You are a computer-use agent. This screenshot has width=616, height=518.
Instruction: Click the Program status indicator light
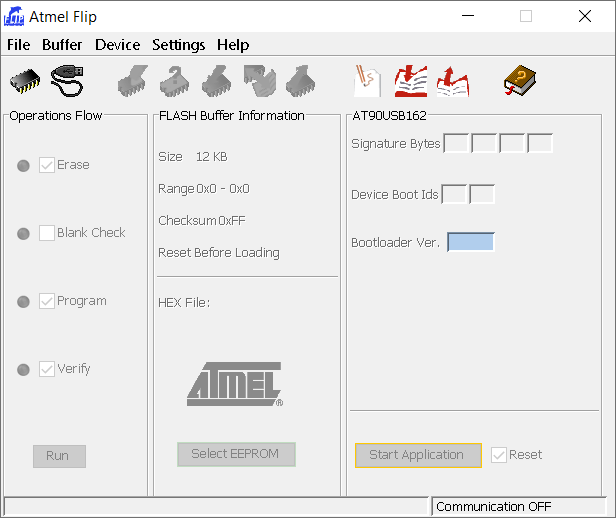pyautogui.click(x=24, y=302)
